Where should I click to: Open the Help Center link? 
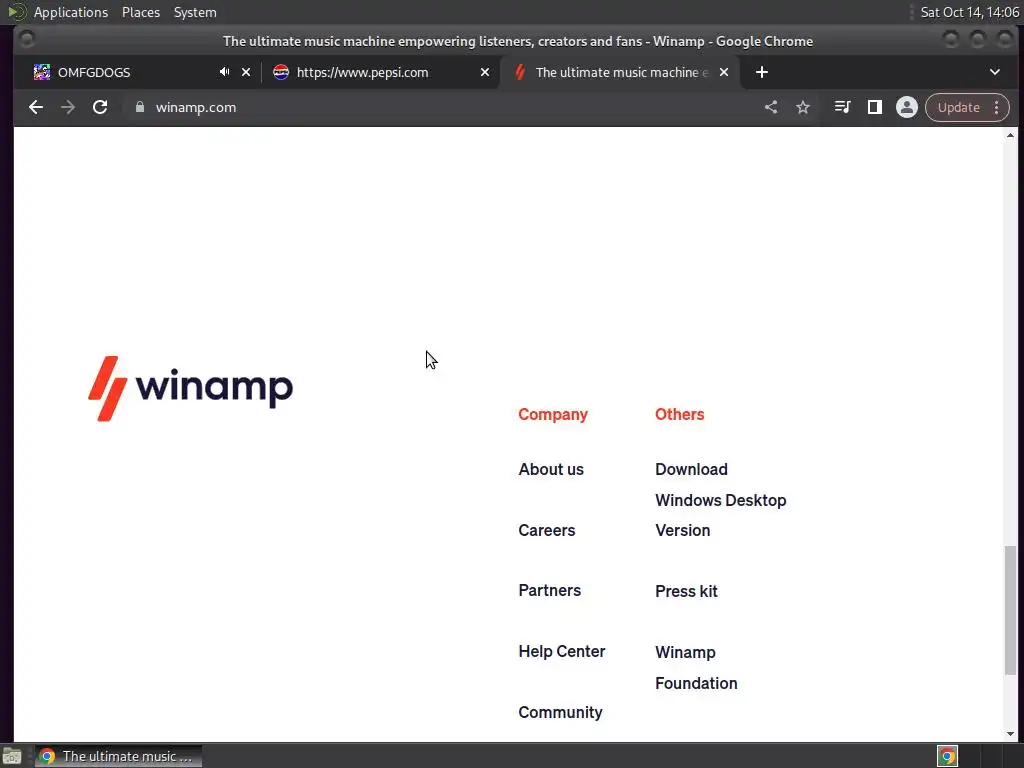pos(562,651)
